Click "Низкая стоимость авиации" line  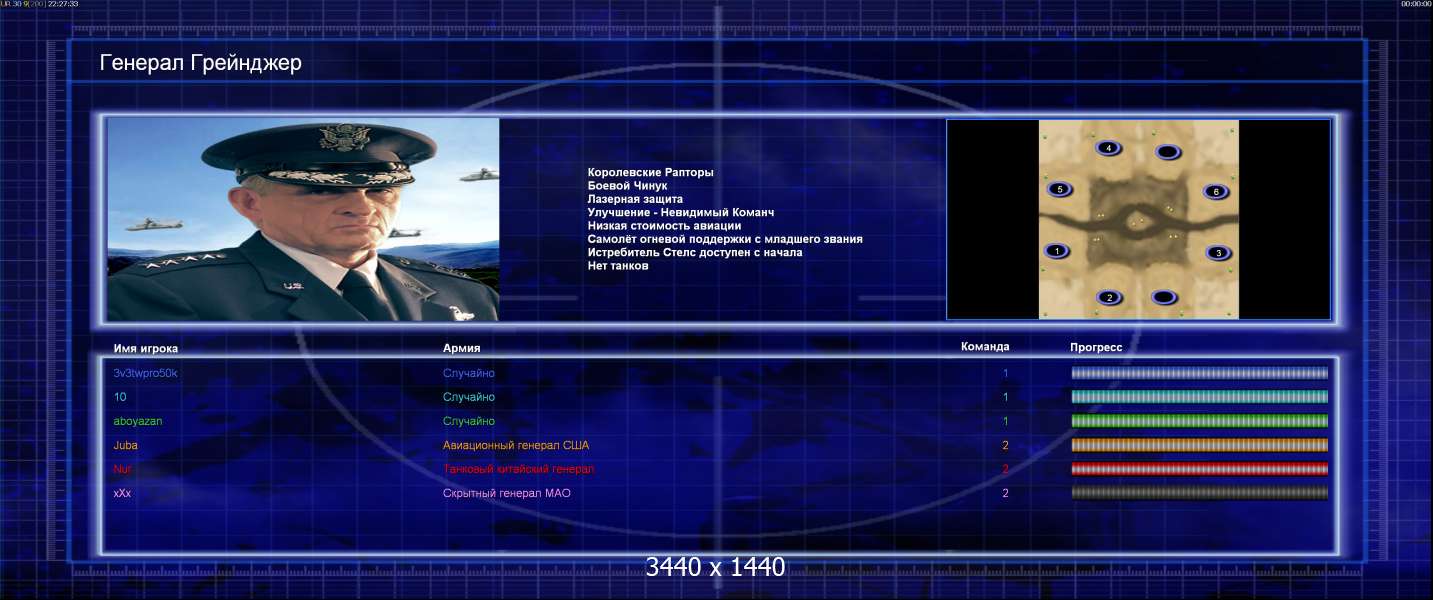[665, 226]
